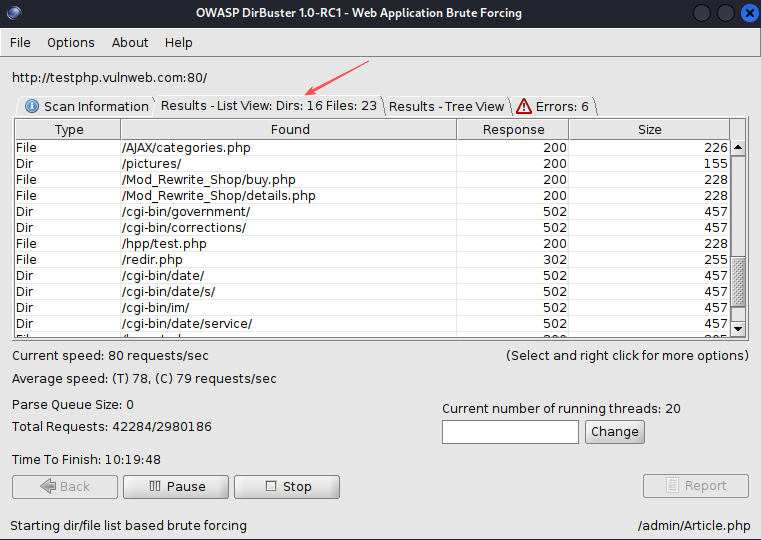Click the Report button
The height and width of the screenshot is (540, 761).
[x=695, y=486]
